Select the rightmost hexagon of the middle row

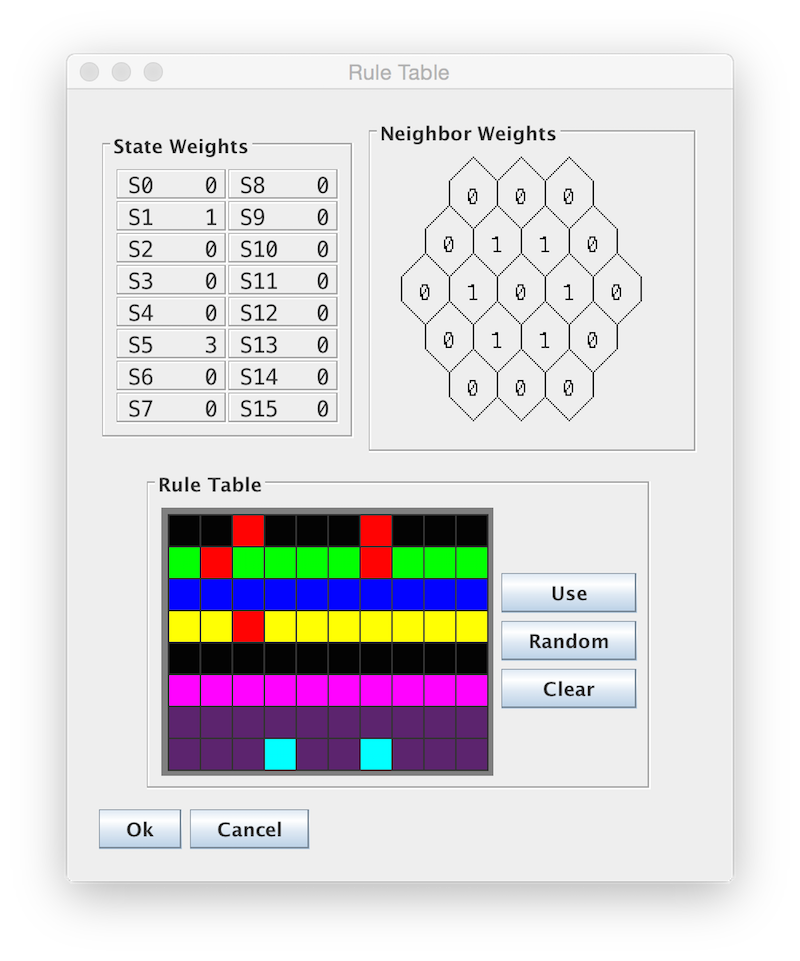click(617, 289)
